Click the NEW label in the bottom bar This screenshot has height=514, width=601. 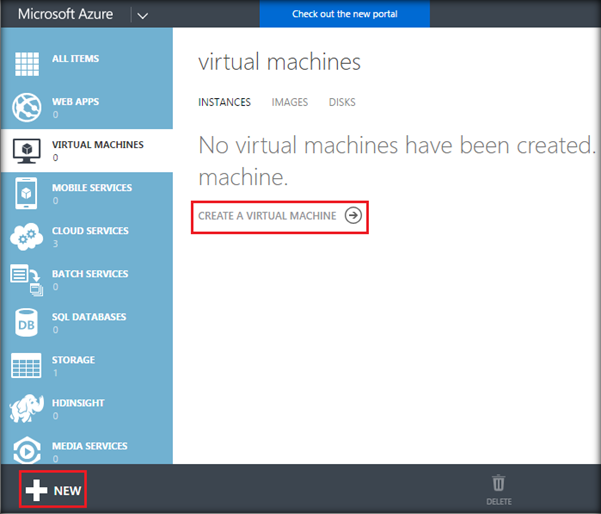coord(67,491)
